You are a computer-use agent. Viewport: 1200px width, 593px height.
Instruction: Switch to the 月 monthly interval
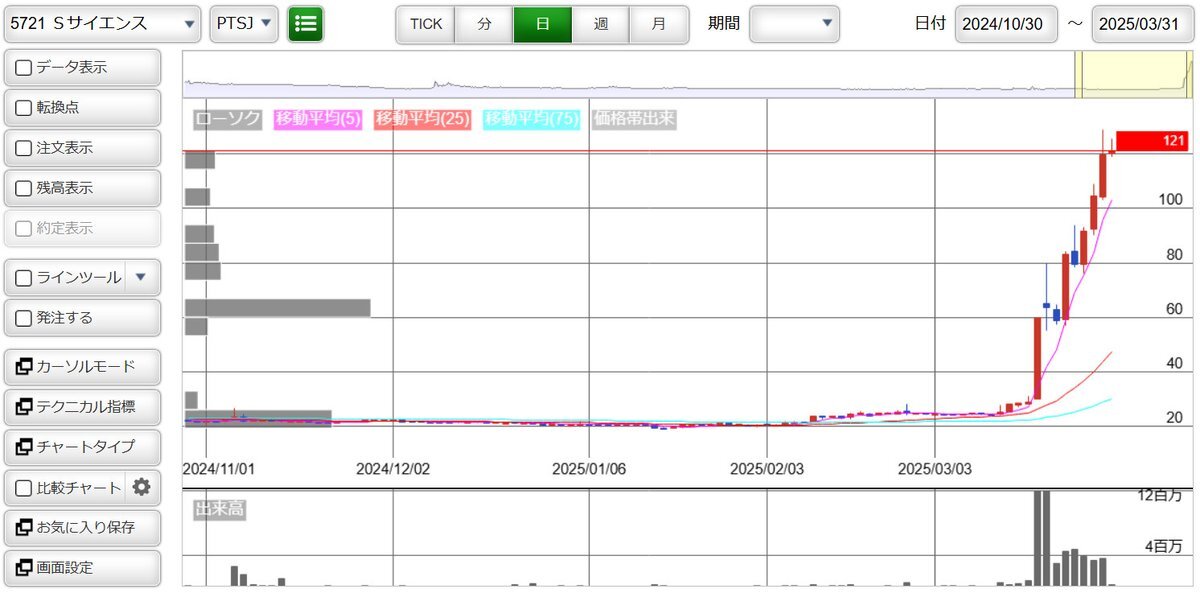(x=658, y=24)
